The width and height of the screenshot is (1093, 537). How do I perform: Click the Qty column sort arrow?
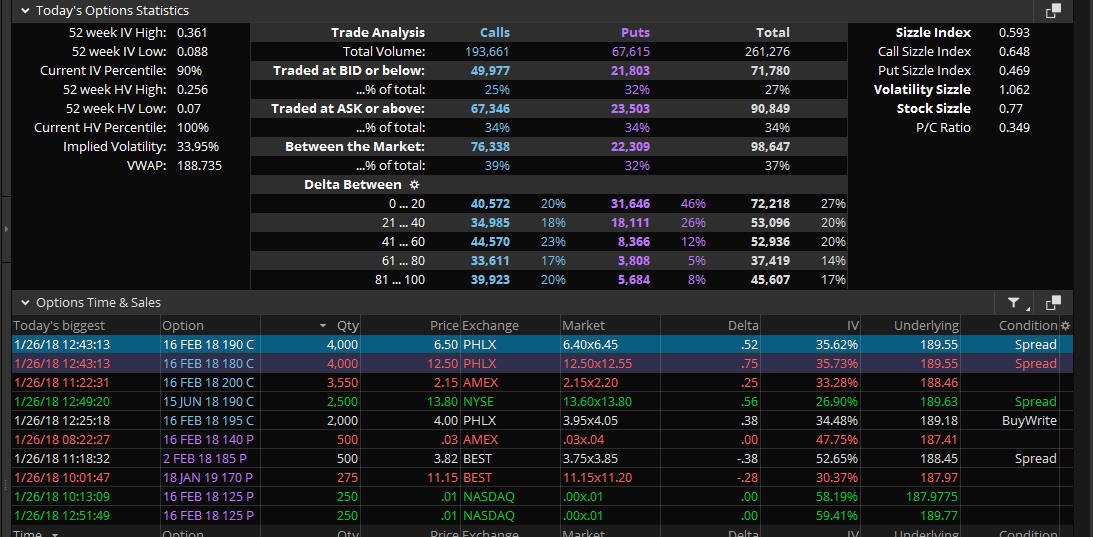tap(322, 326)
